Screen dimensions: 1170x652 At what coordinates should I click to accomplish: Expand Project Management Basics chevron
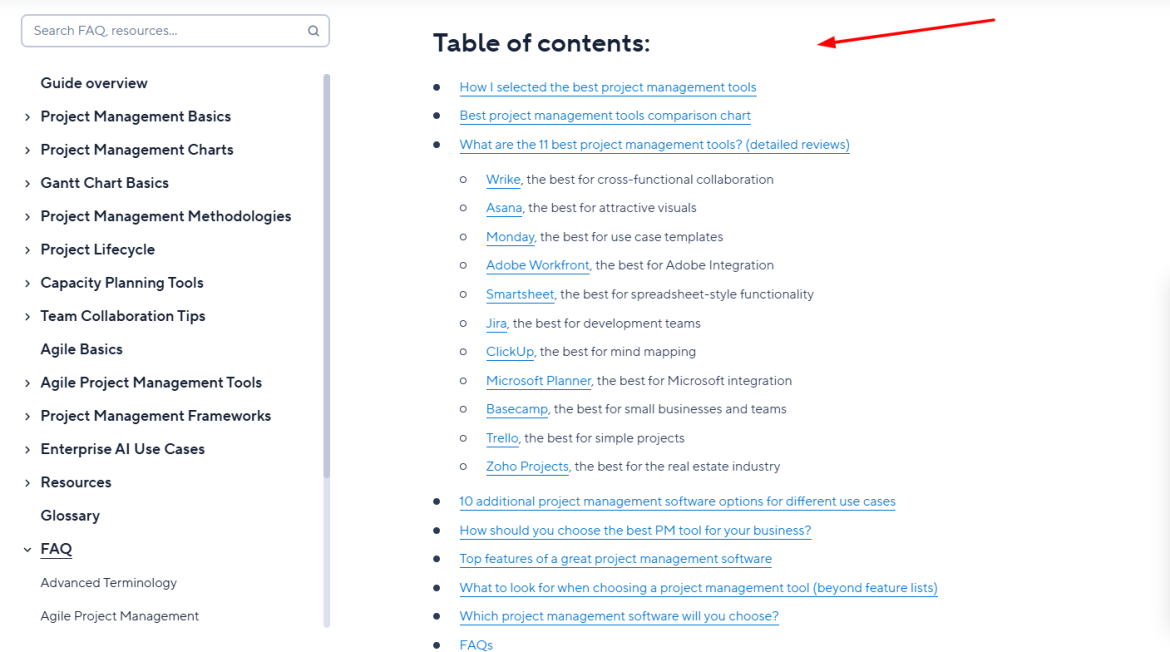pos(28,117)
